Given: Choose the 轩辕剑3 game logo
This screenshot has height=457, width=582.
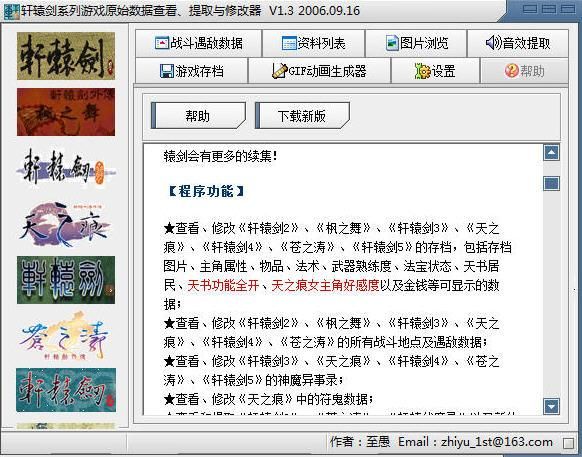Looking at the screenshot, I should [66, 168].
